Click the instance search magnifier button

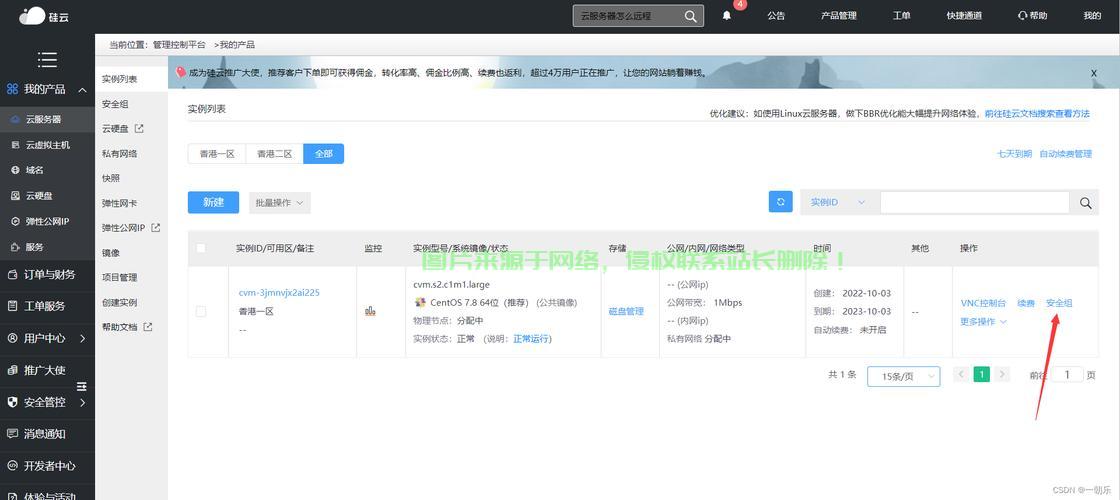click(x=1086, y=203)
